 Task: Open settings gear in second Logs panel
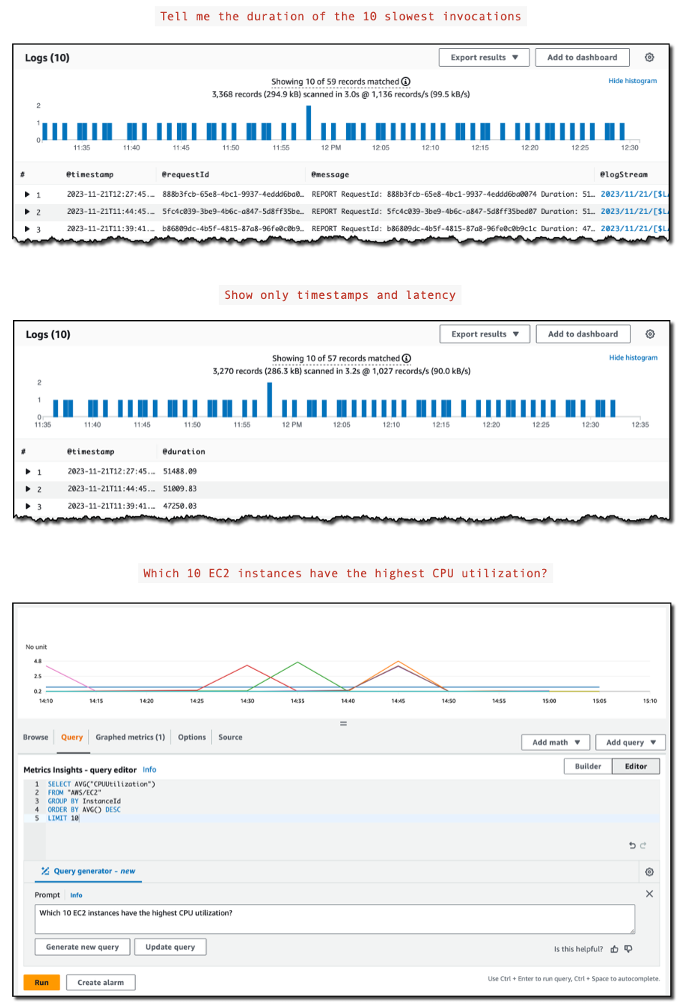pos(650,334)
